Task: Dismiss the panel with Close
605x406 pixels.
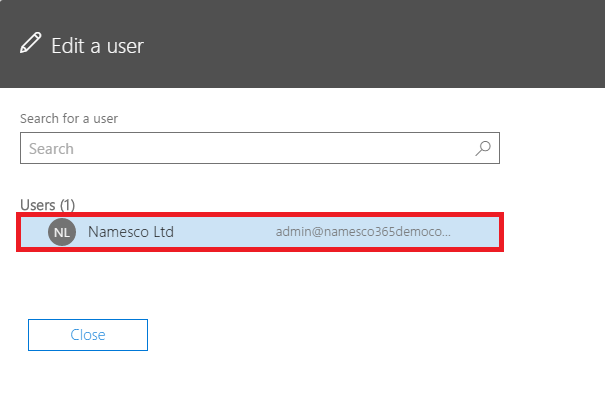Action: pyautogui.click(x=88, y=335)
